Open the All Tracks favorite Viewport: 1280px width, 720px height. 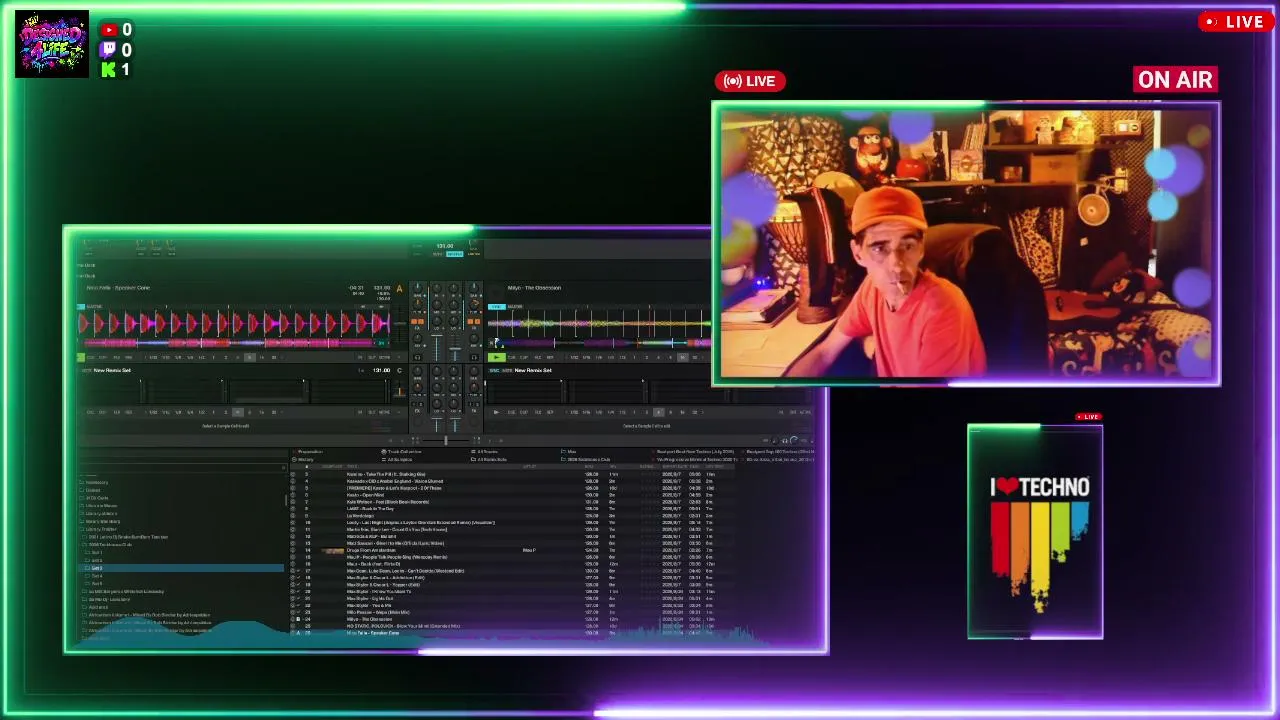pyautogui.click(x=487, y=452)
